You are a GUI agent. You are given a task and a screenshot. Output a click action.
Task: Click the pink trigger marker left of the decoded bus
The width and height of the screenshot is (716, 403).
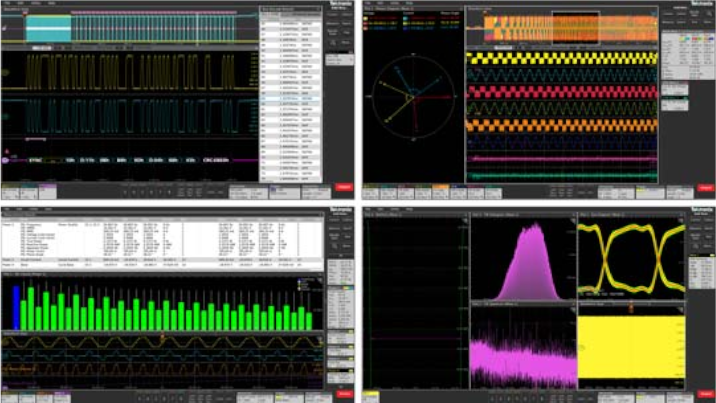(6, 159)
